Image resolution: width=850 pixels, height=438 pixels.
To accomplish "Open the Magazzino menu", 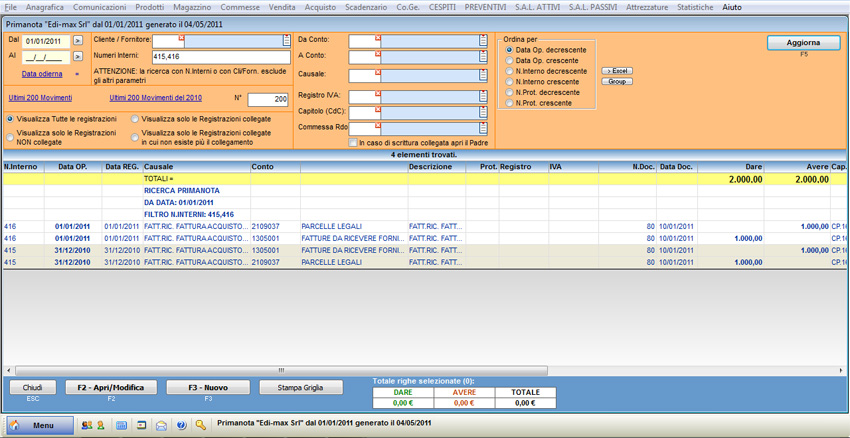I will 192,7.
